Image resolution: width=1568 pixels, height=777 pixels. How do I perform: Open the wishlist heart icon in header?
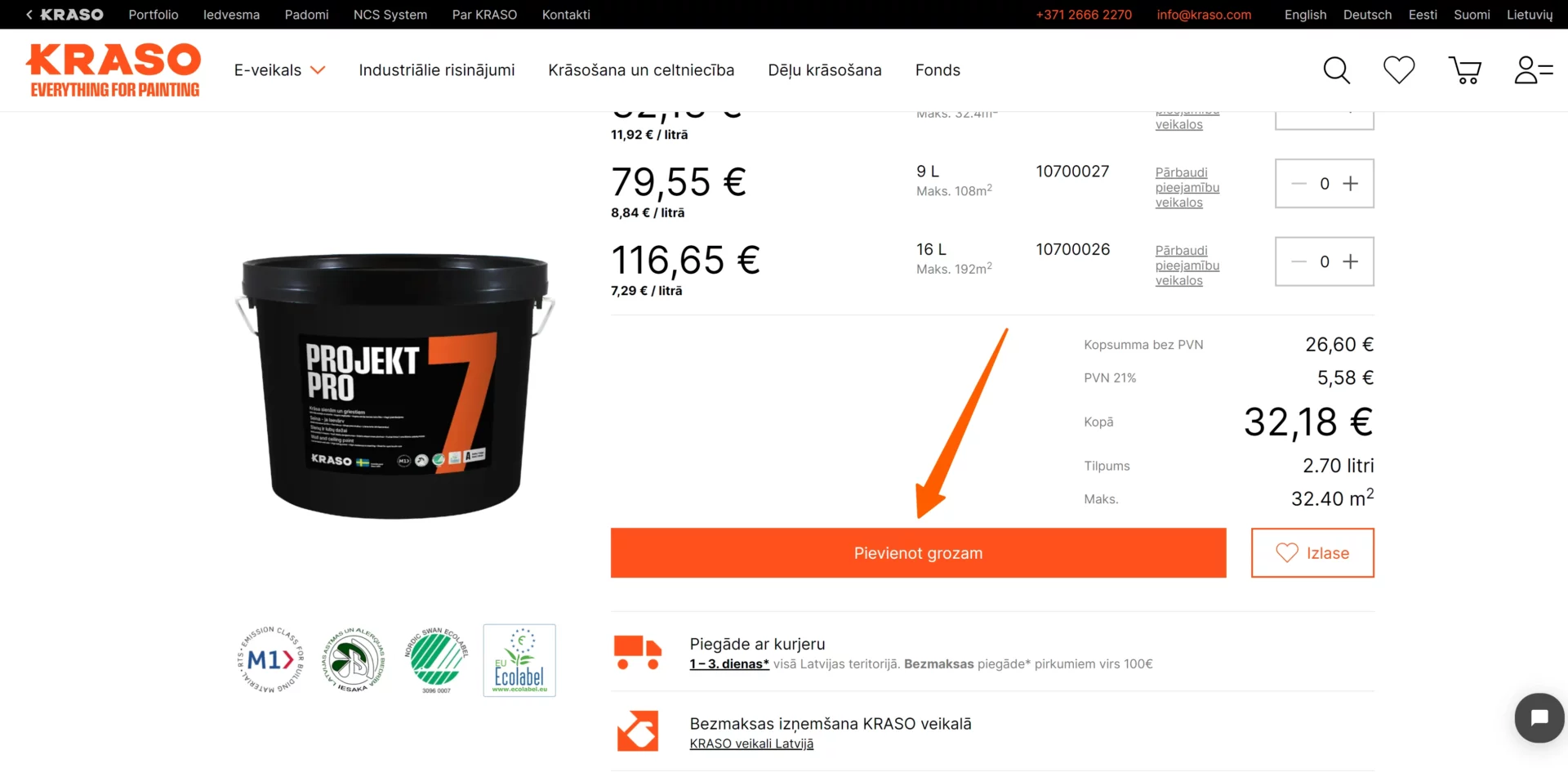coord(1399,70)
